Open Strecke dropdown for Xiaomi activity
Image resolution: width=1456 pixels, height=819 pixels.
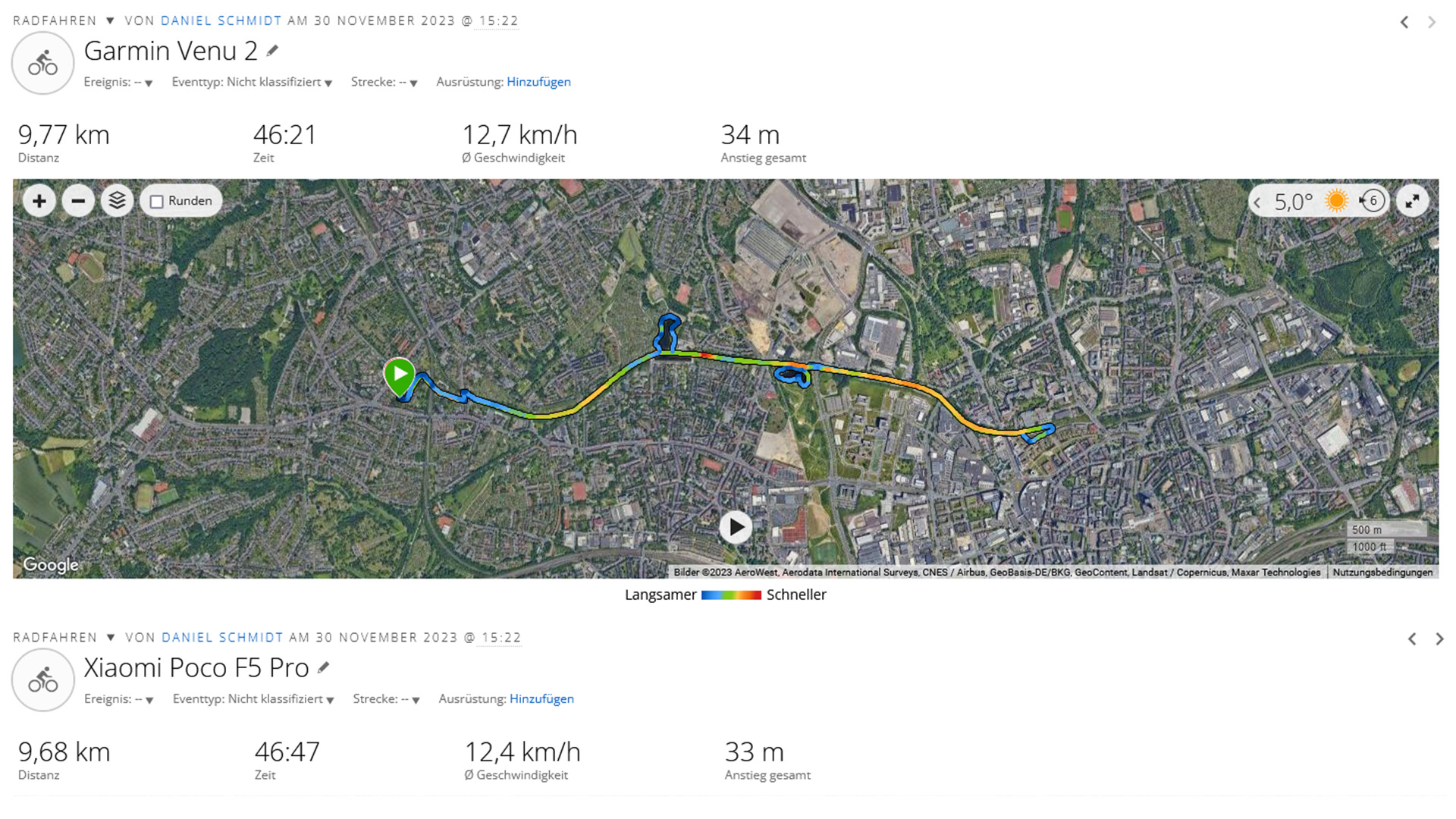[x=416, y=700]
